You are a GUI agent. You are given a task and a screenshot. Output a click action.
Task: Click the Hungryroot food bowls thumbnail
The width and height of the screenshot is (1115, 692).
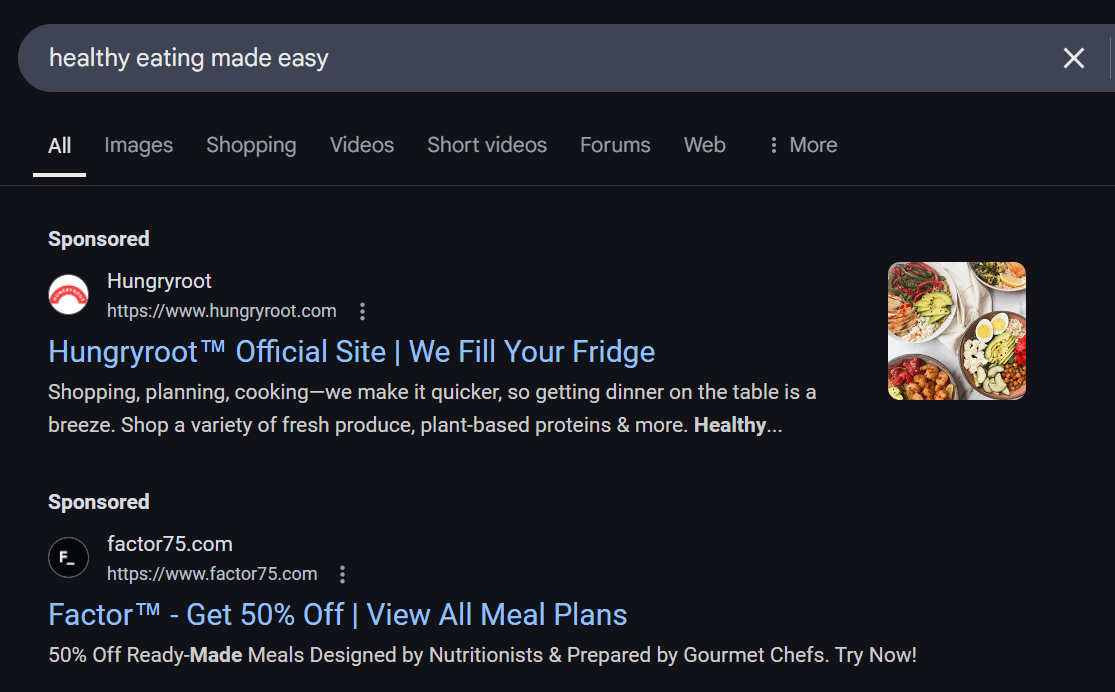pyautogui.click(x=956, y=331)
